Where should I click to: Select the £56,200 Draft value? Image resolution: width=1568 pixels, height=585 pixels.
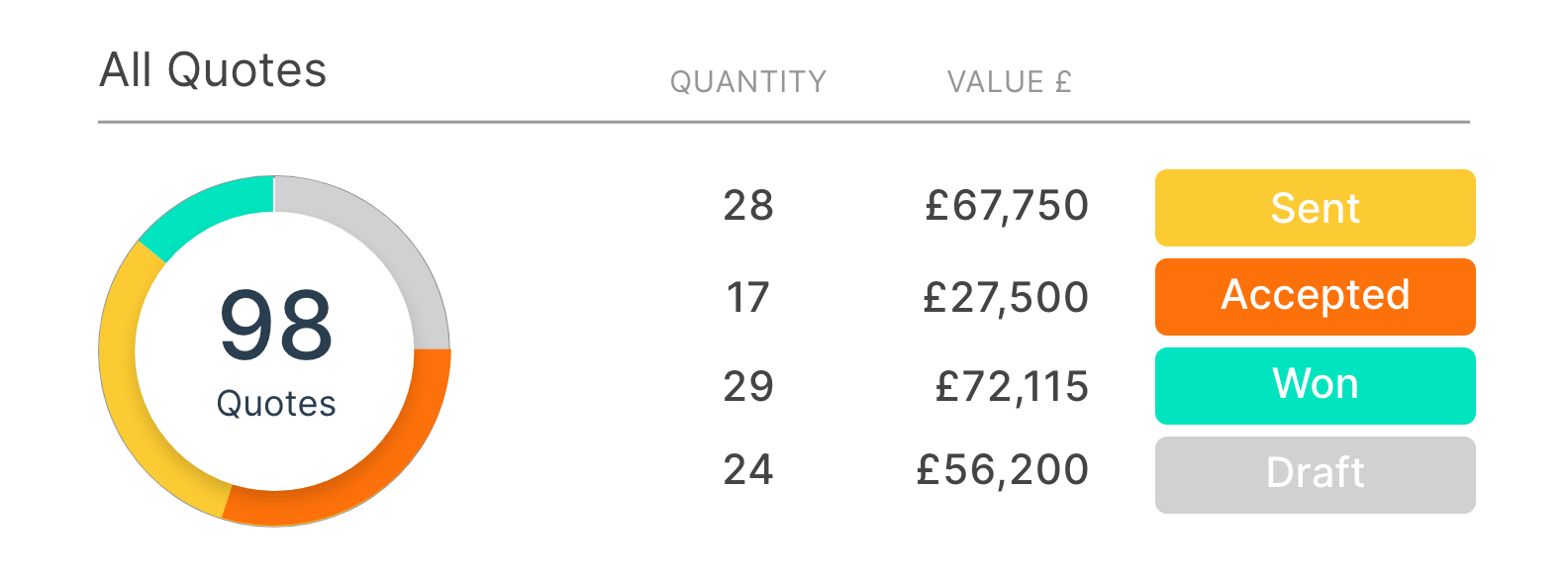coord(1003,469)
